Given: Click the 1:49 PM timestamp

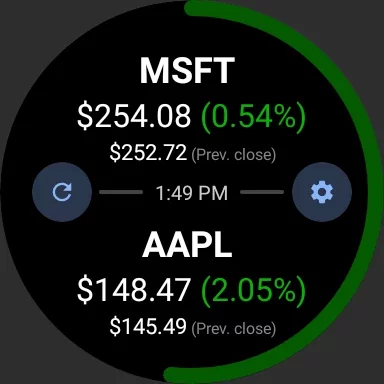Looking at the screenshot, I should 192,193.
